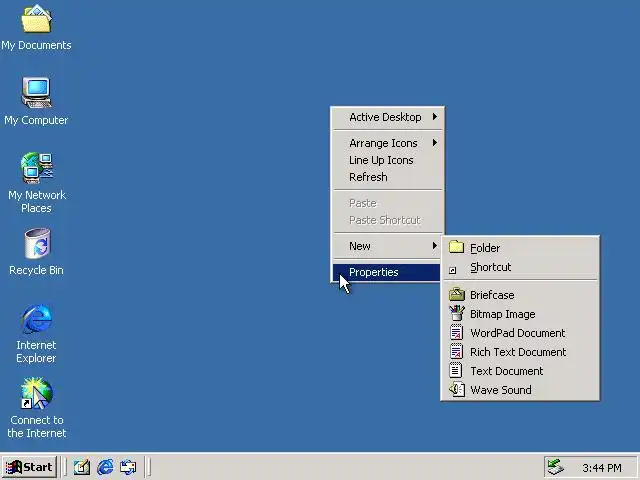Click the Bitmap Image paint icon
The height and width of the screenshot is (480, 640).
pyautogui.click(x=457, y=313)
